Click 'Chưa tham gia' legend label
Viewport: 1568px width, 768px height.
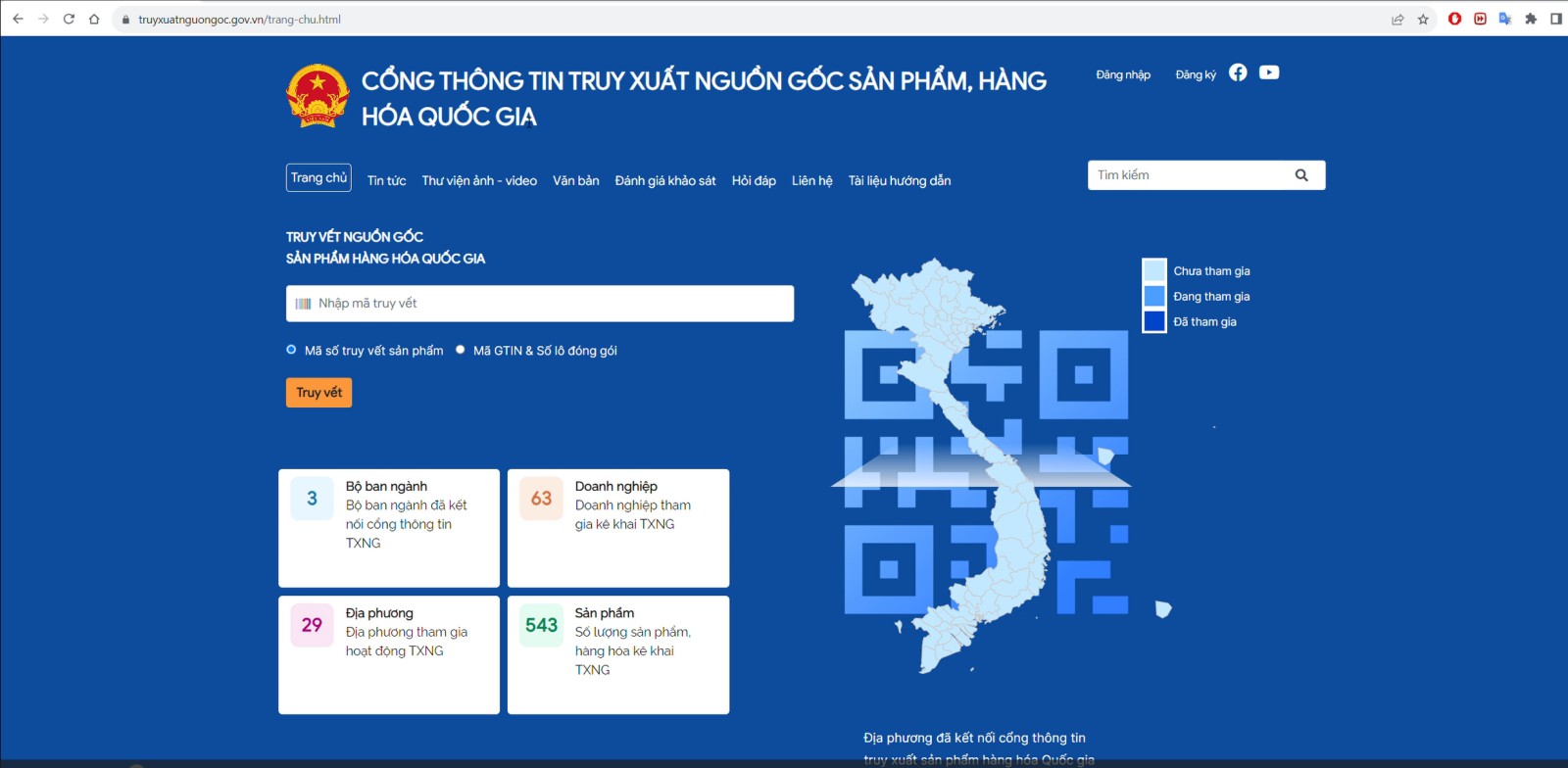(x=1211, y=271)
